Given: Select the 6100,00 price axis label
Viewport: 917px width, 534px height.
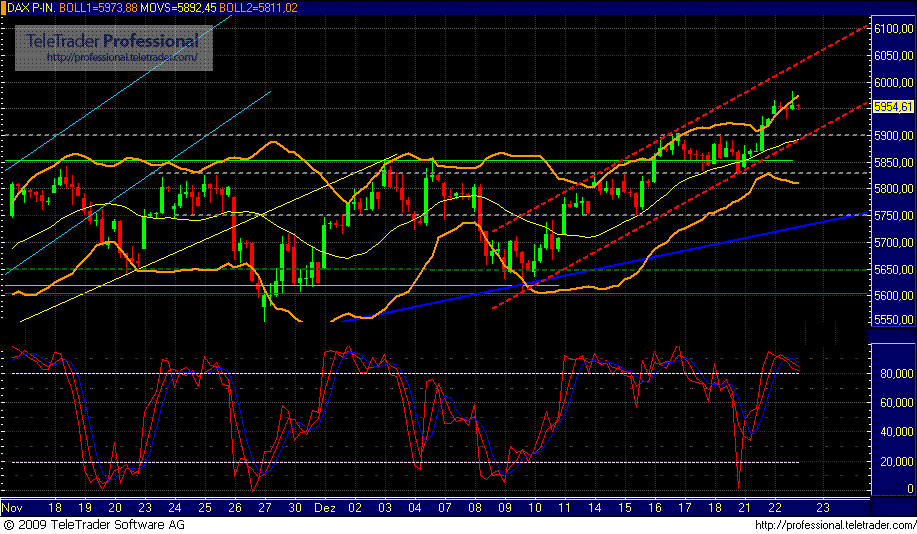Looking at the screenshot, I should (x=894, y=29).
